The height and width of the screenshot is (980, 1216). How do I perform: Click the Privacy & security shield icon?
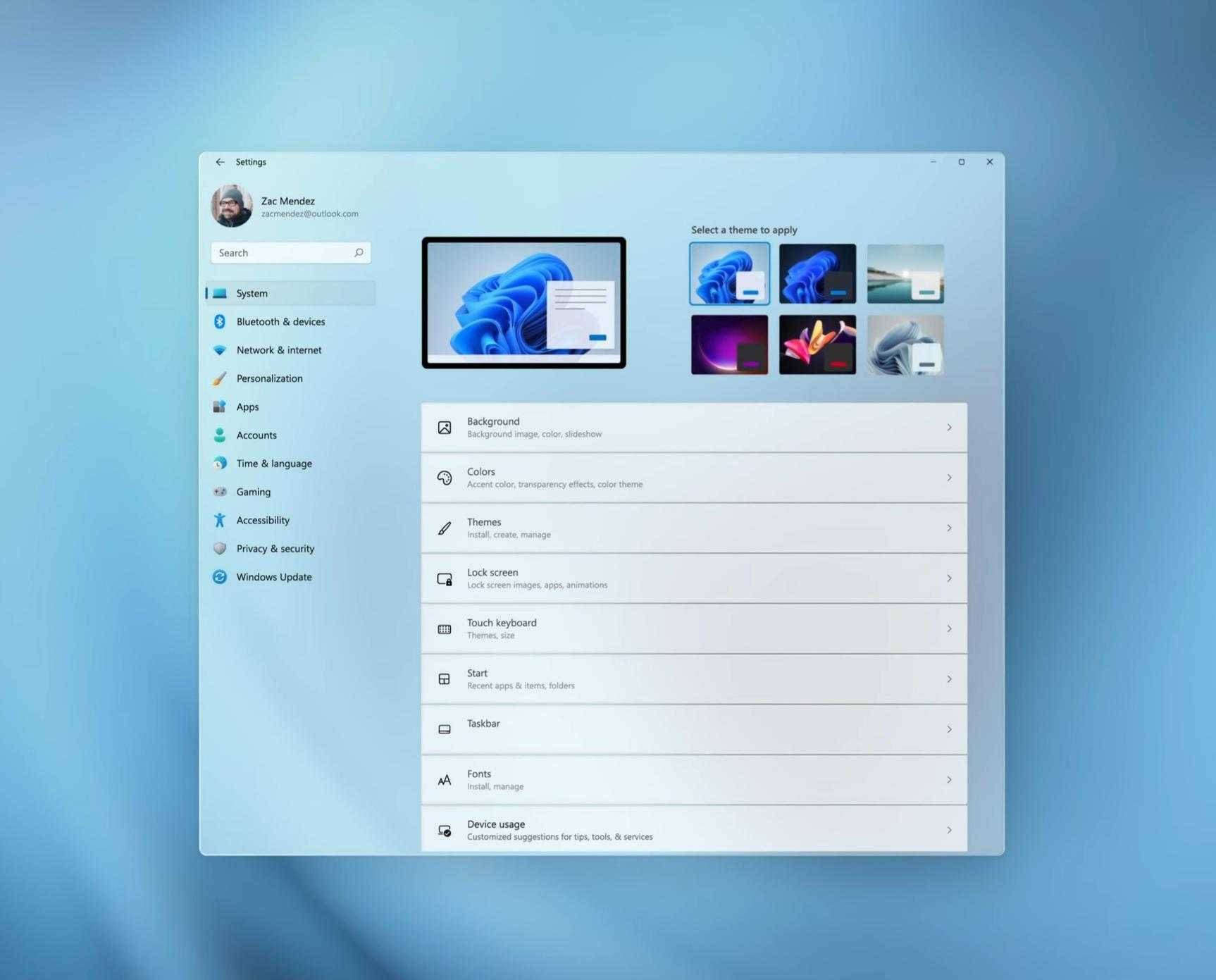[x=220, y=548]
